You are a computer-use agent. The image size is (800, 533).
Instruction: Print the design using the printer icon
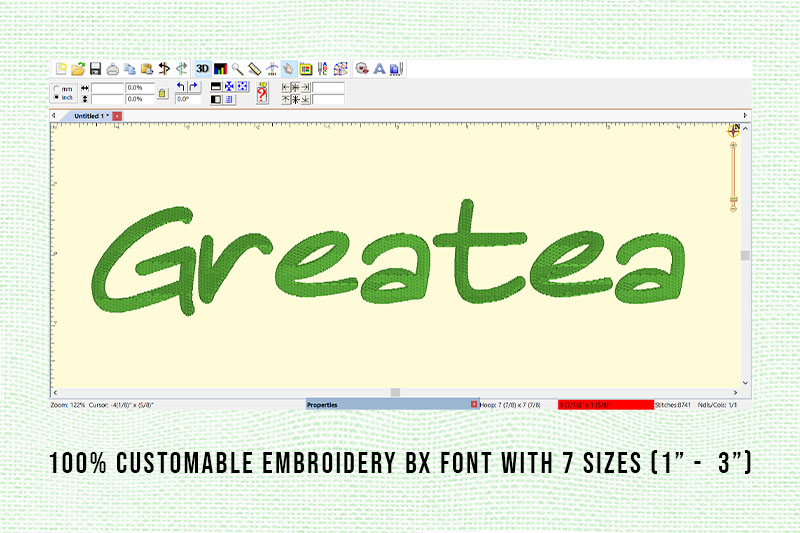(x=113, y=69)
